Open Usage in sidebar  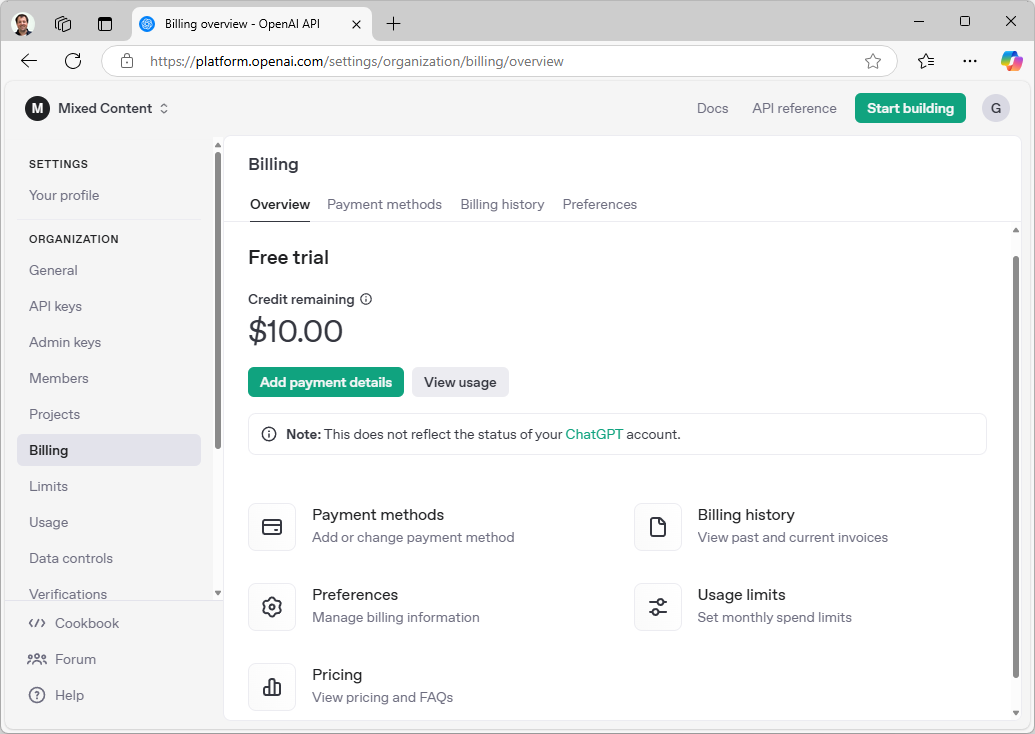48,522
